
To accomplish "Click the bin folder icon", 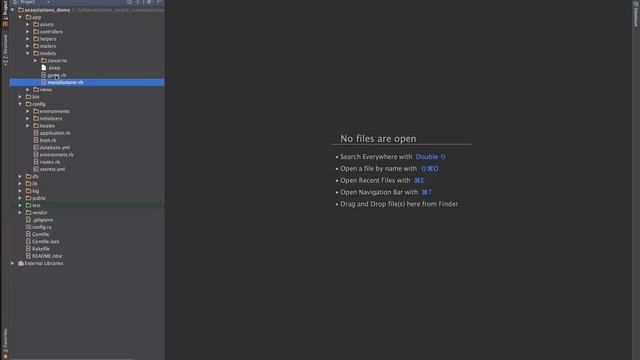I will [x=29, y=97].
